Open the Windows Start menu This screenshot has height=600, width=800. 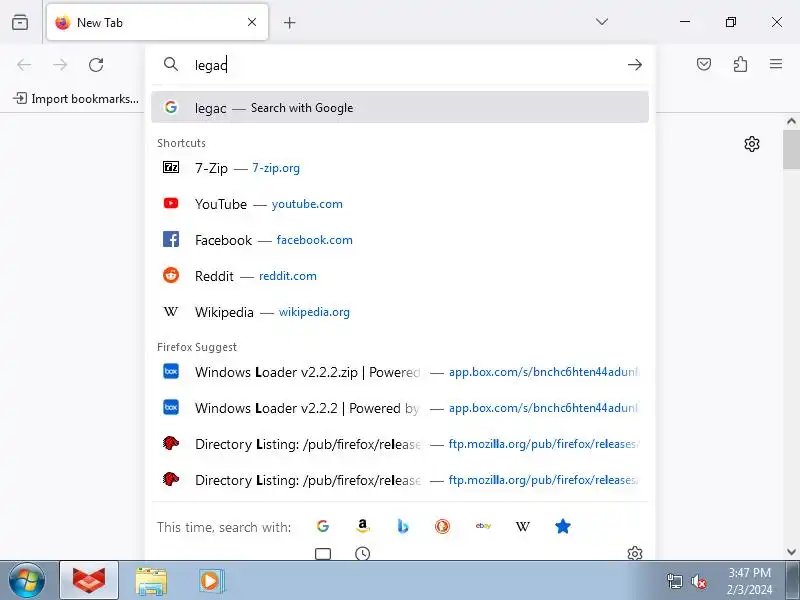tap(27, 581)
